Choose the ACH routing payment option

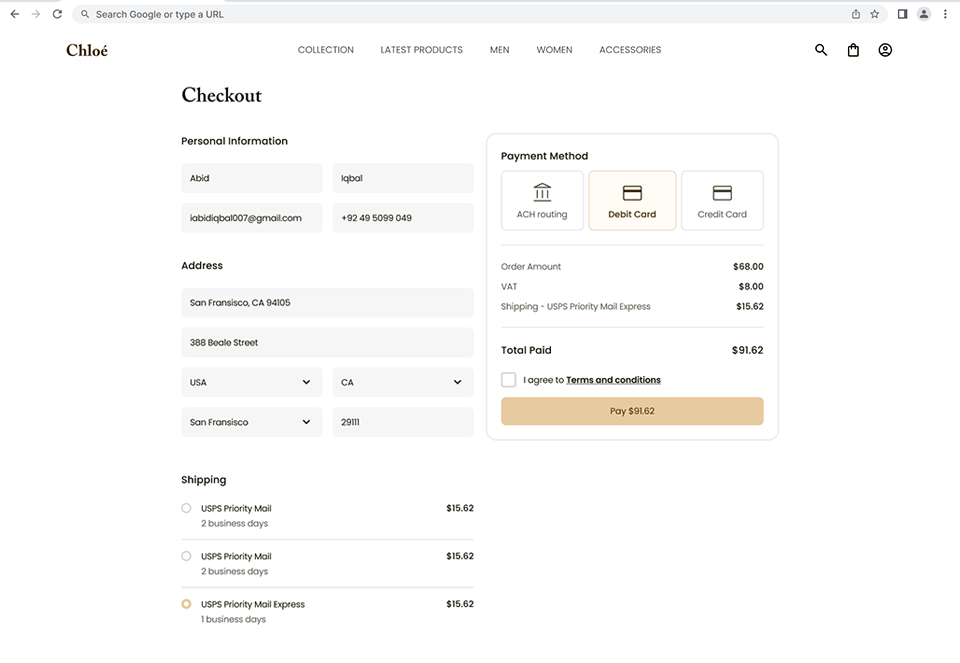point(542,199)
